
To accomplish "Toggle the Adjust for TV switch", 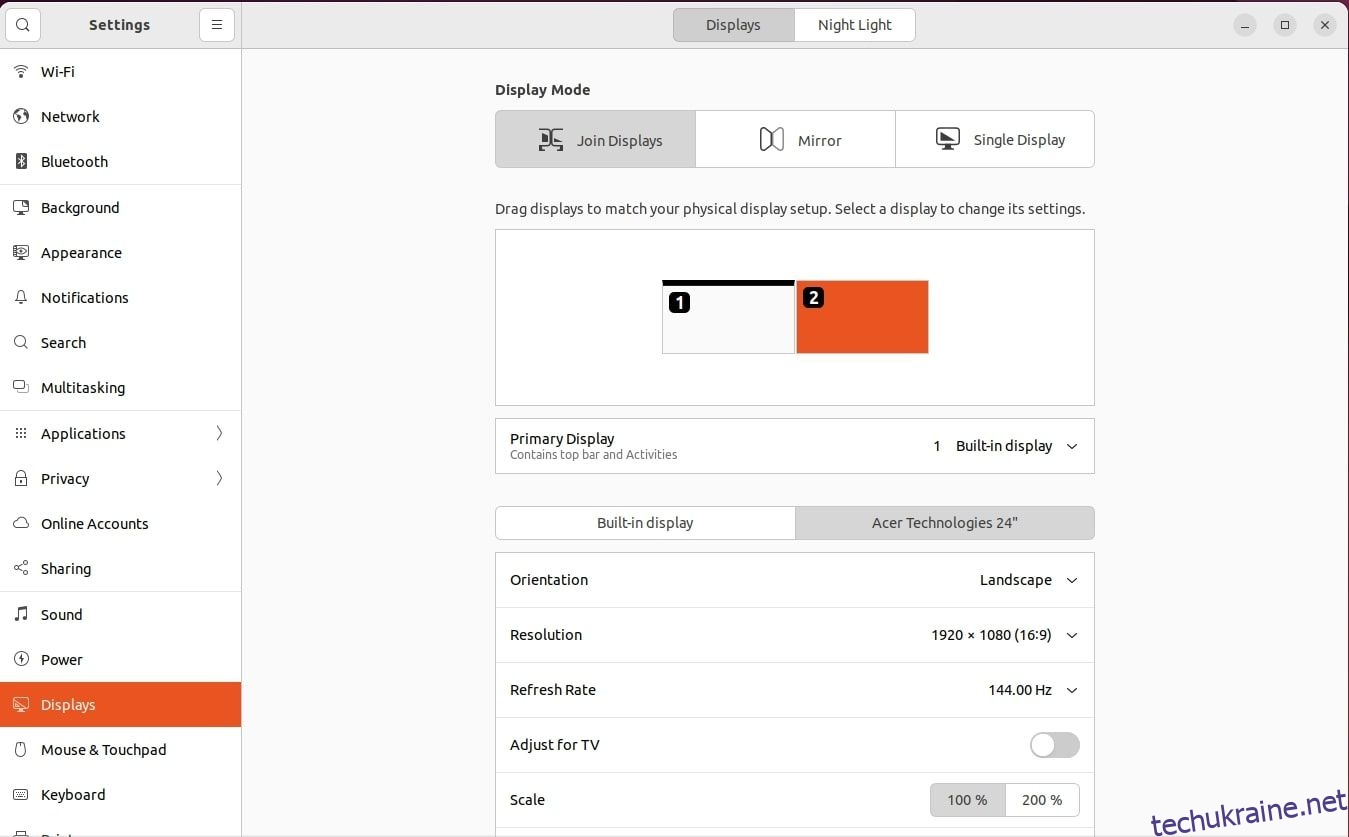I will [x=1055, y=745].
